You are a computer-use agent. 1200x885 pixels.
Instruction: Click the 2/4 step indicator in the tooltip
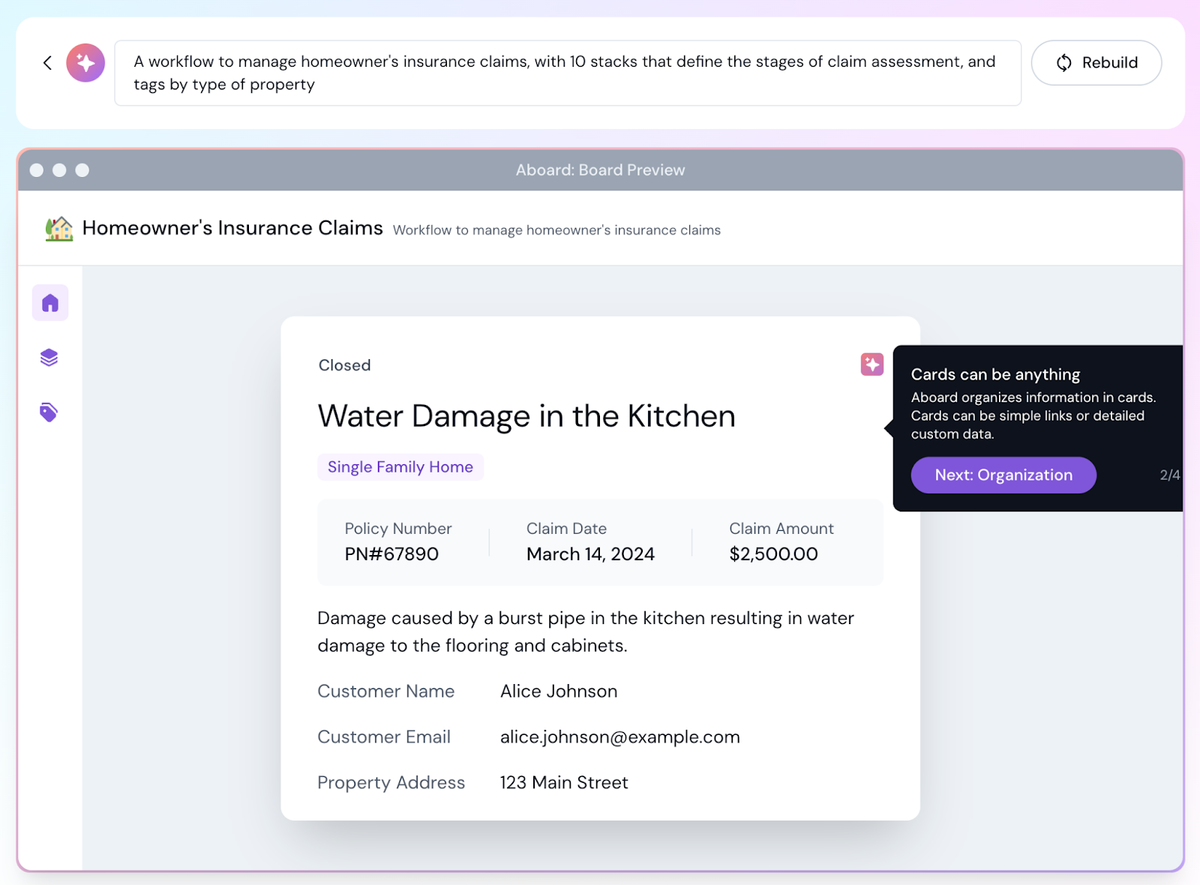click(x=1169, y=475)
